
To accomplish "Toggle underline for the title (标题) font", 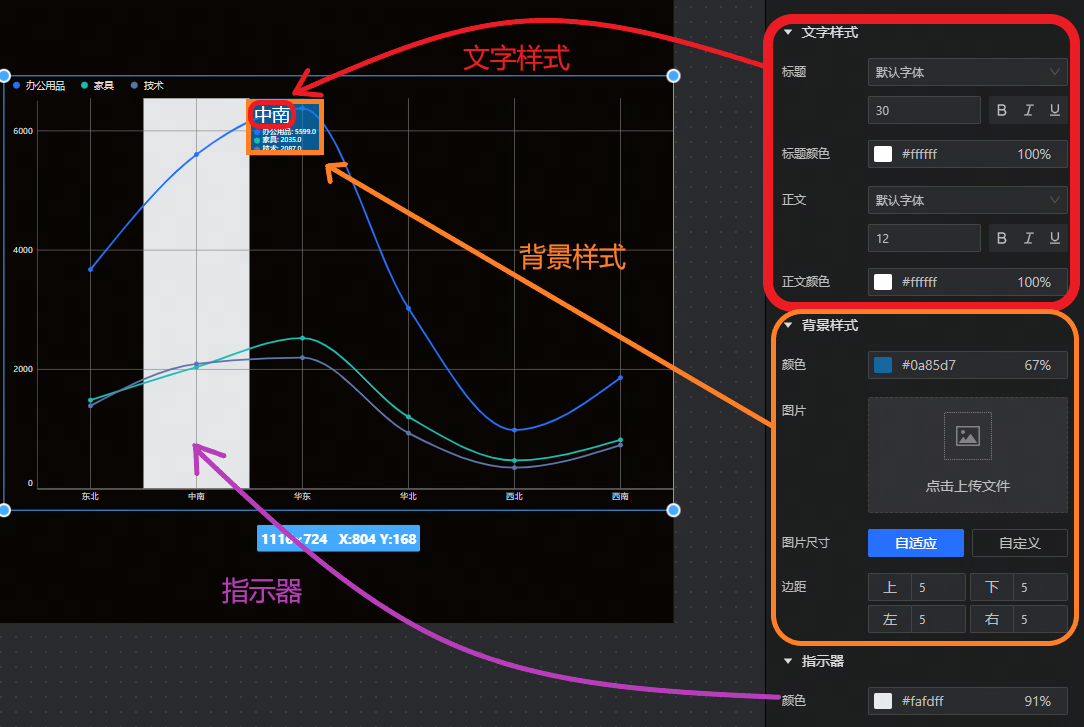I will 1054,111.
